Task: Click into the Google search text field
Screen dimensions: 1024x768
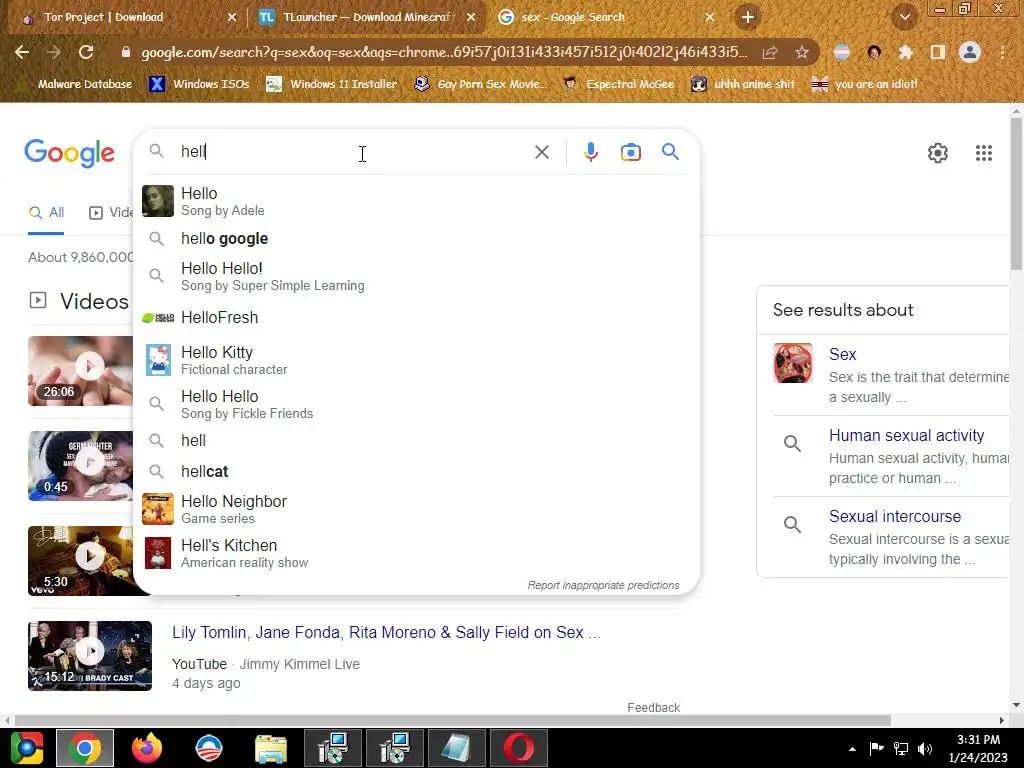Action: pos(353,152)
